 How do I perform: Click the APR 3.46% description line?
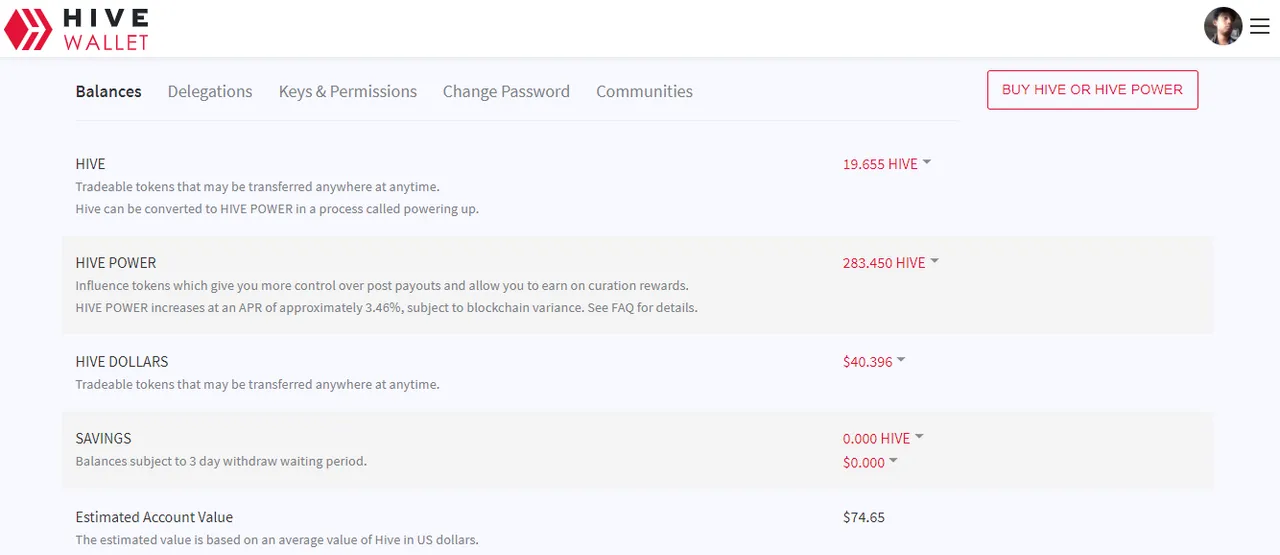[x=386, y=307]
